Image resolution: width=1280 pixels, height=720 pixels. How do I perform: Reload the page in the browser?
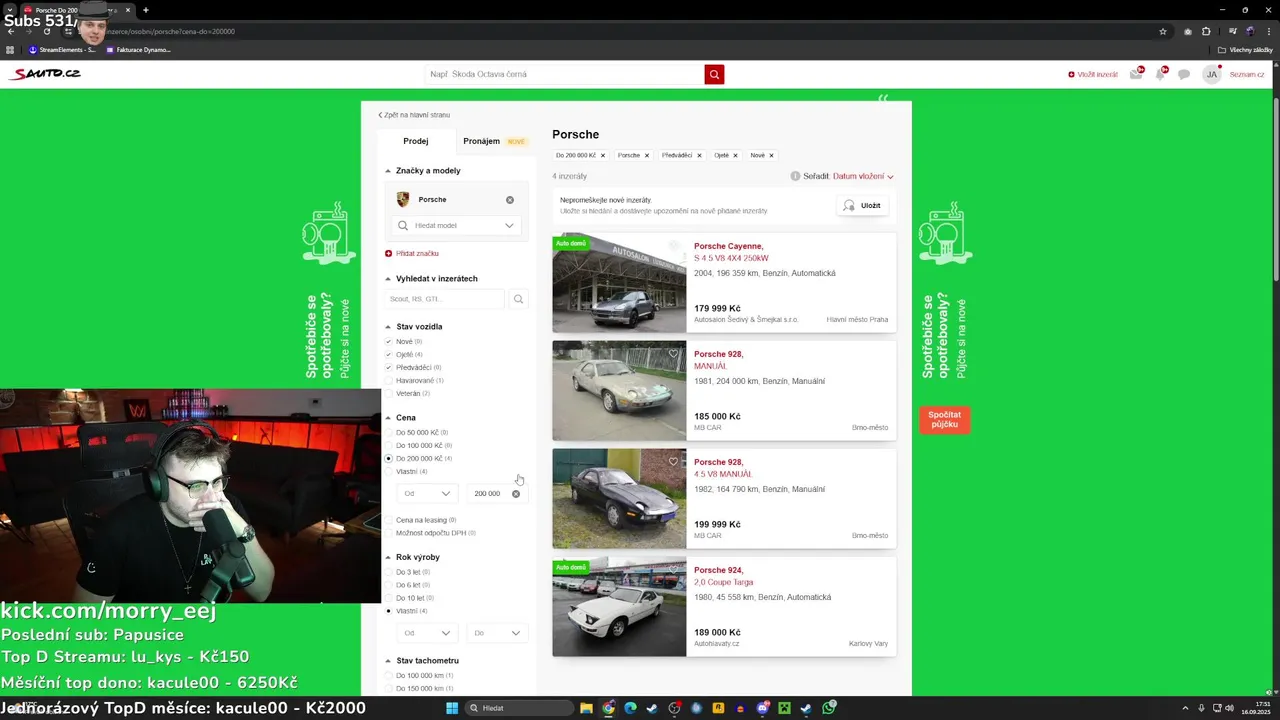[46, 31]
